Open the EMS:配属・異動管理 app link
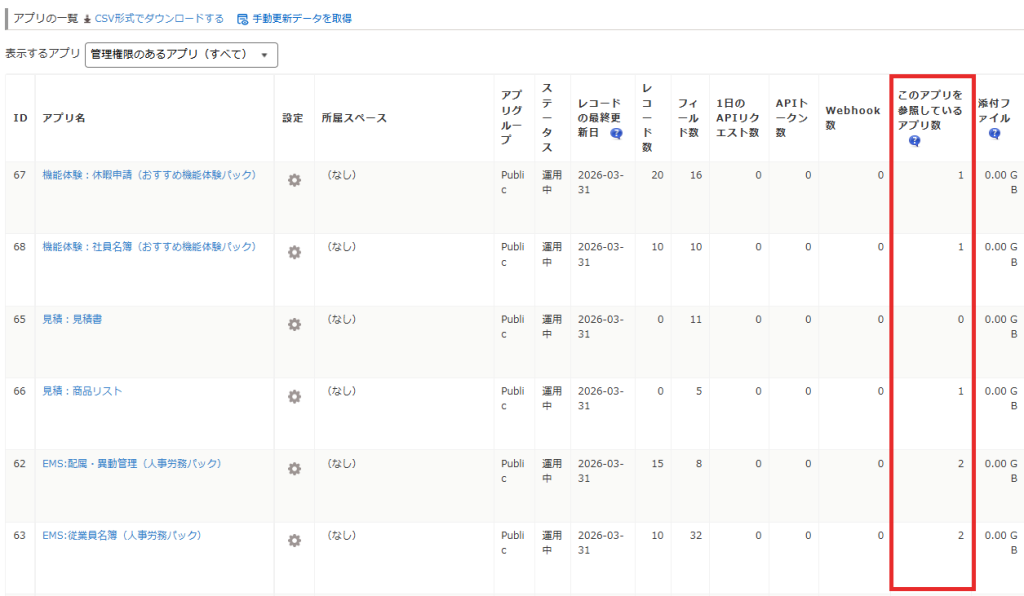 [x=131, y=463]
